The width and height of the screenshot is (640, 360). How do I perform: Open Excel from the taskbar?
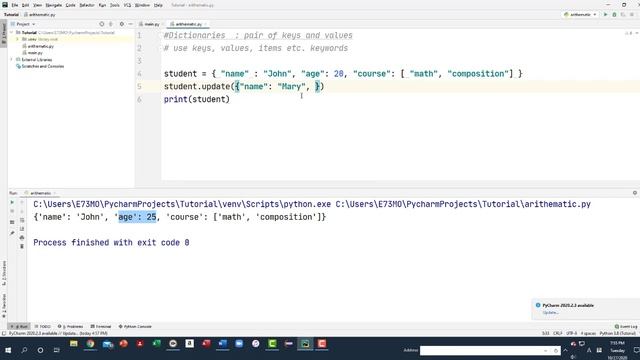(x=156, y=344)
